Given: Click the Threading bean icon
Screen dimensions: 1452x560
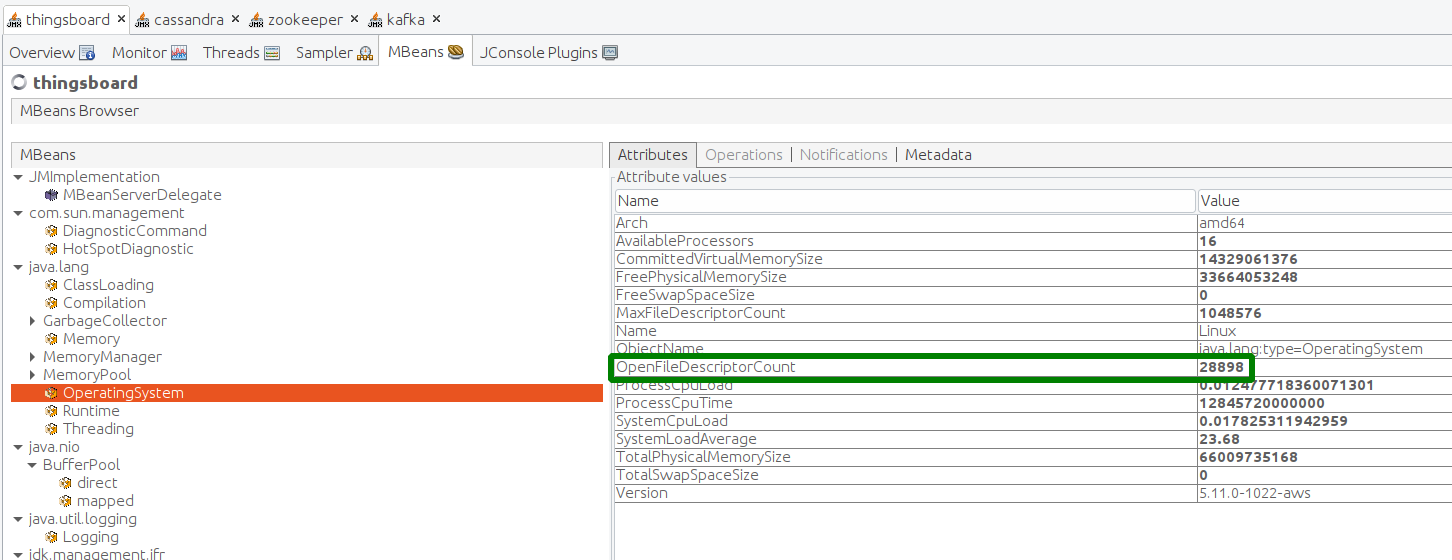Looking at the screenshot, I should pyautogui.click(x=52, y=429).
